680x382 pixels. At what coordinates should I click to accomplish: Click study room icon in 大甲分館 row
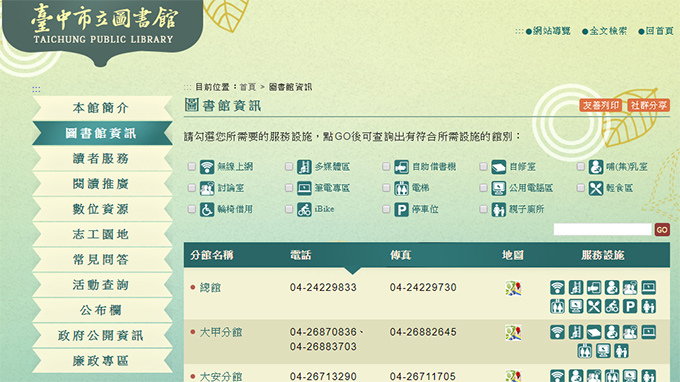594,333
